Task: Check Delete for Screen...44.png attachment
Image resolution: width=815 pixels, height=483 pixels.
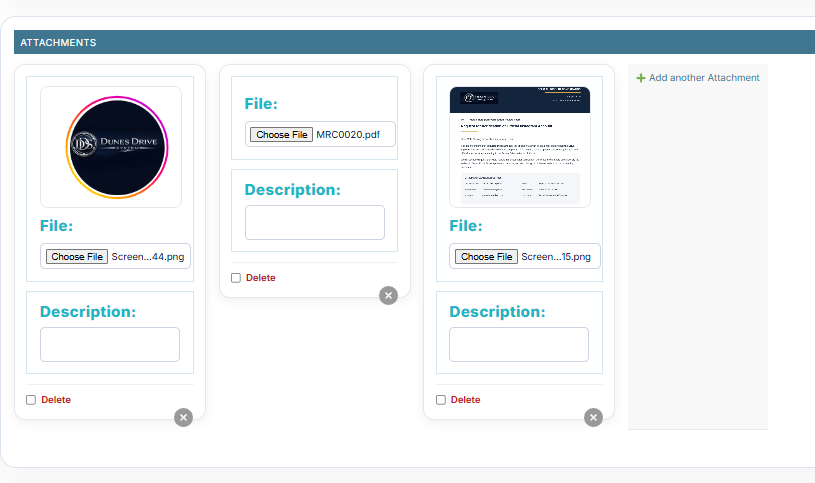Action: point(31,400)
